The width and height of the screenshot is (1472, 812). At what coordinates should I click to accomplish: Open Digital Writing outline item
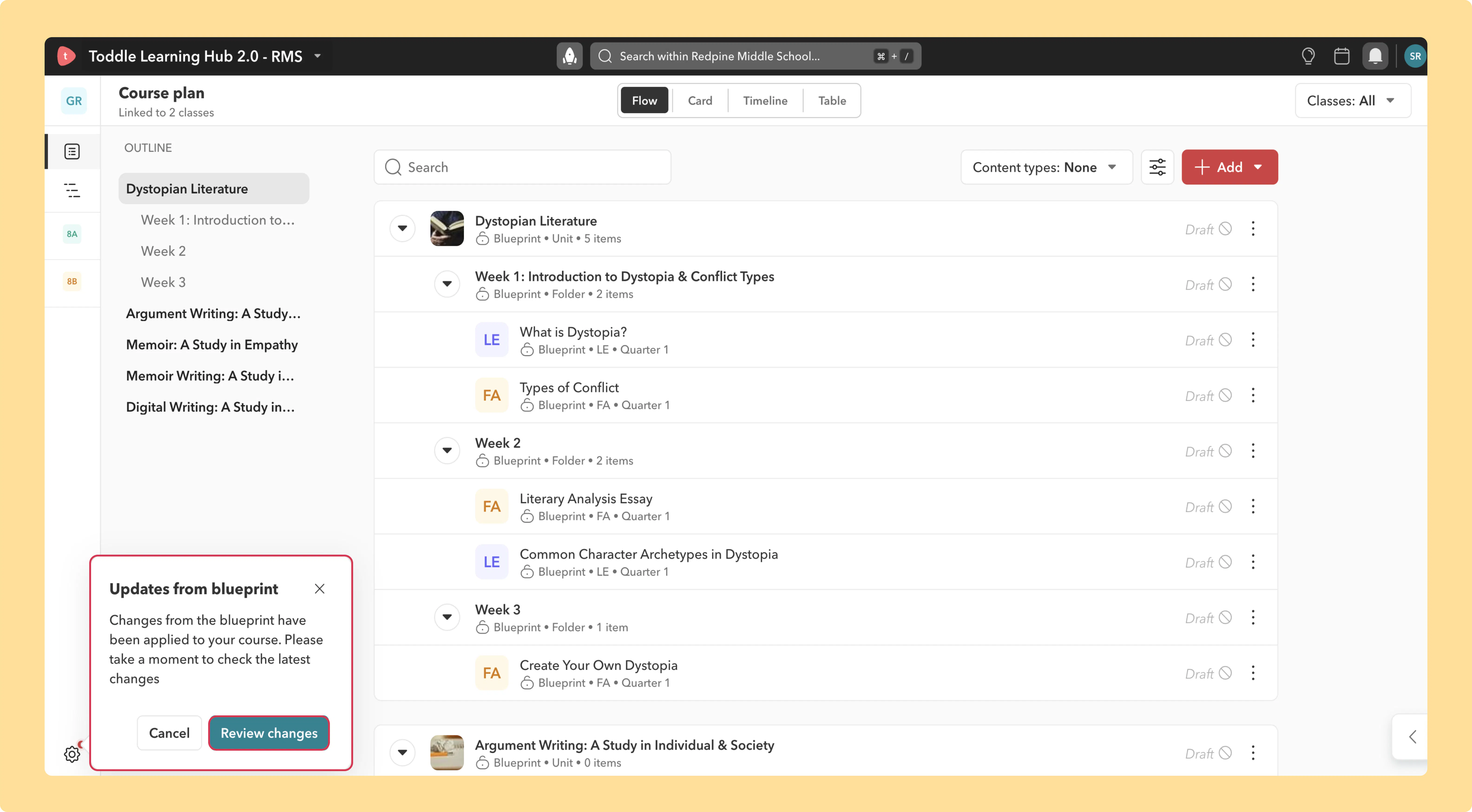pyautogui.click(x=210, y=407)
